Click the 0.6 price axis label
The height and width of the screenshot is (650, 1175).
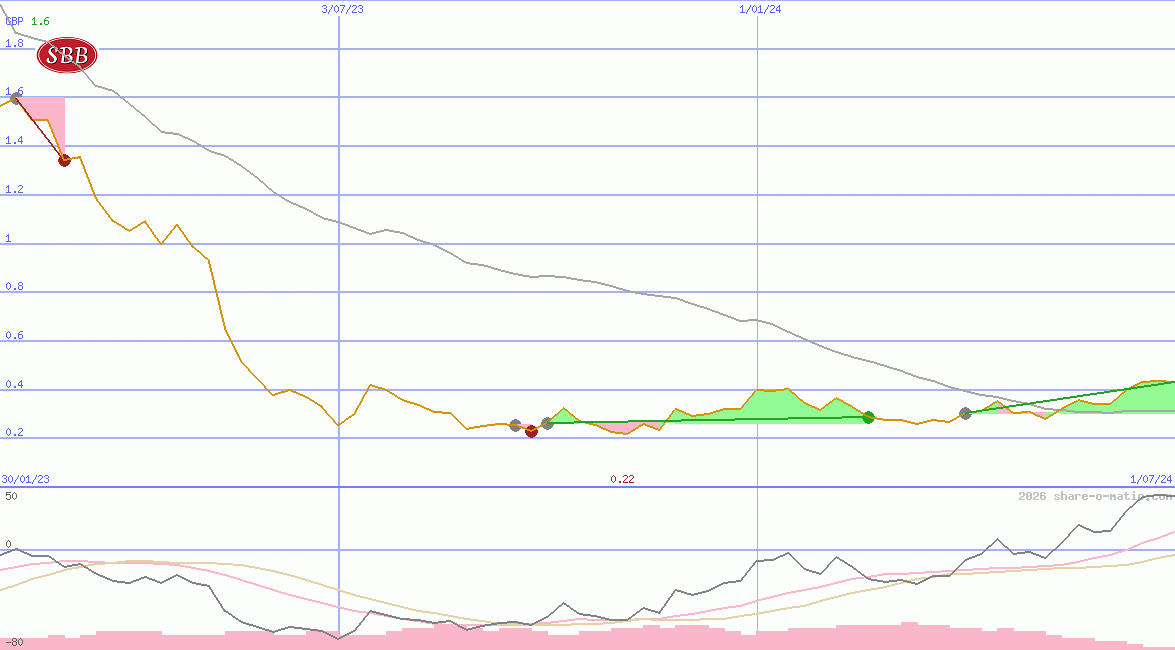pyautogui.click(x=14, y=336)
